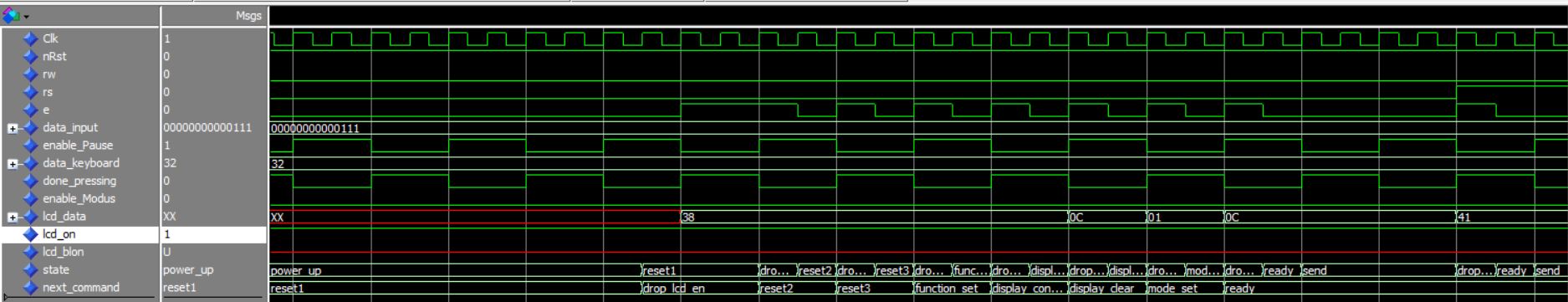
Task: Click the blue diamond icon beside Clk
Action: pyautogui.click(x=31, y=38)
